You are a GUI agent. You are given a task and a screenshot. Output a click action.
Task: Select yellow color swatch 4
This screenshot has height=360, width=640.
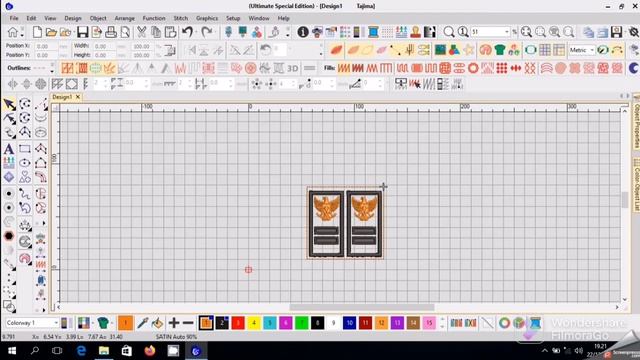point(254,323)
